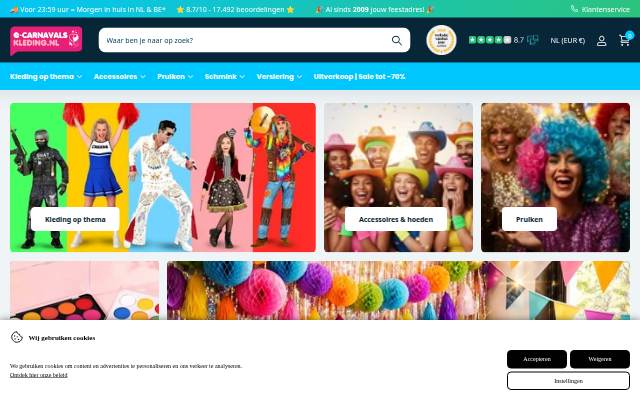Decline cookies with Weigeren
Screen dimensions: 640x400
(600, 359)
